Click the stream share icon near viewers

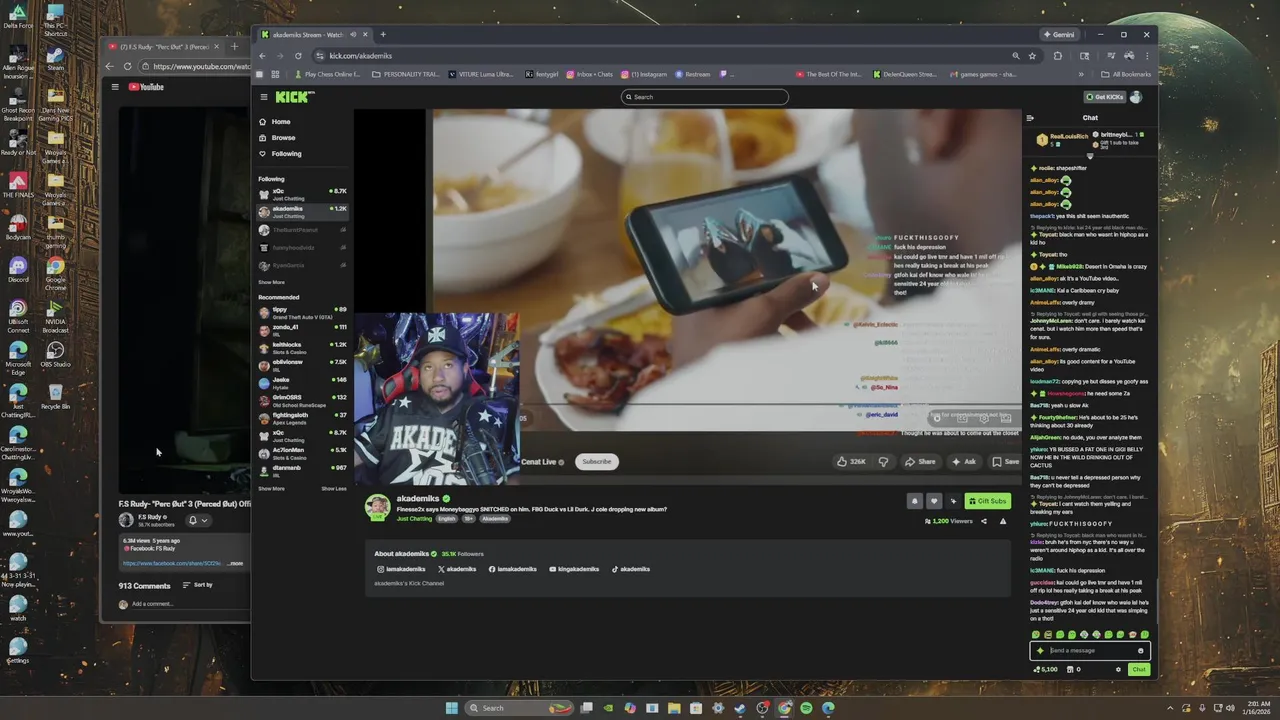pos(983,521)
